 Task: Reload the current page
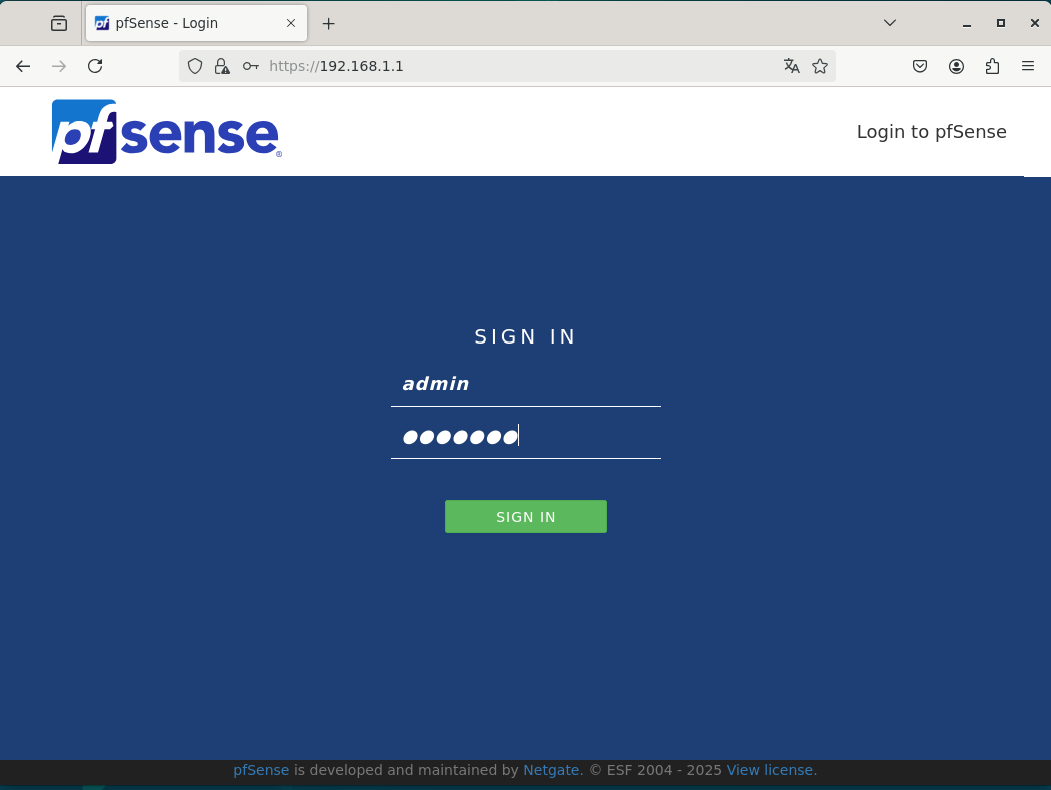coord(95,66)
